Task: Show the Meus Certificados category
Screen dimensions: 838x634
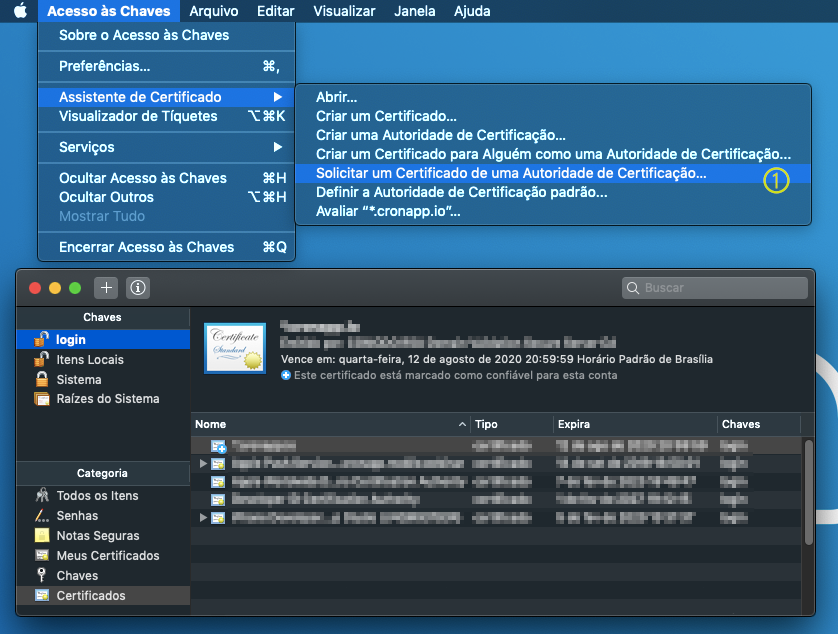Action: tap(104, 555)
